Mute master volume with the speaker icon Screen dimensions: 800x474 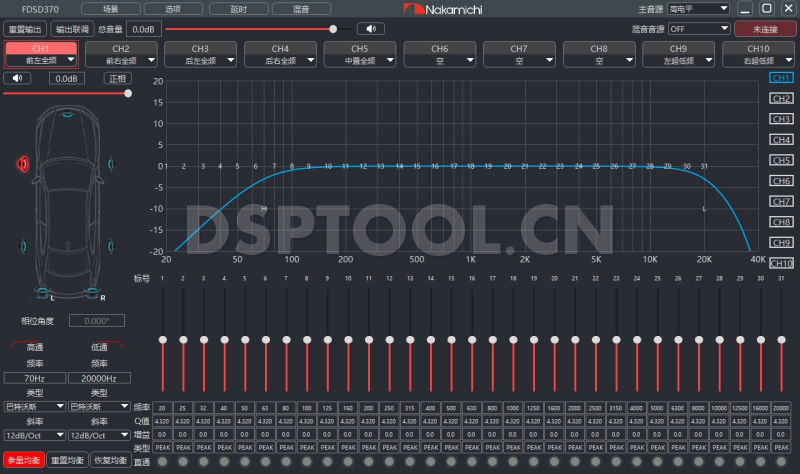point(371,29)
